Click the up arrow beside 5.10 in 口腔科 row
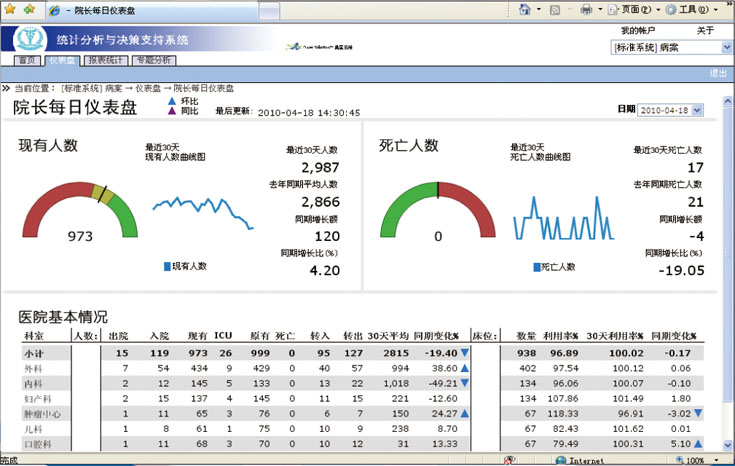735x466 pixels. [x=698, y=443]
